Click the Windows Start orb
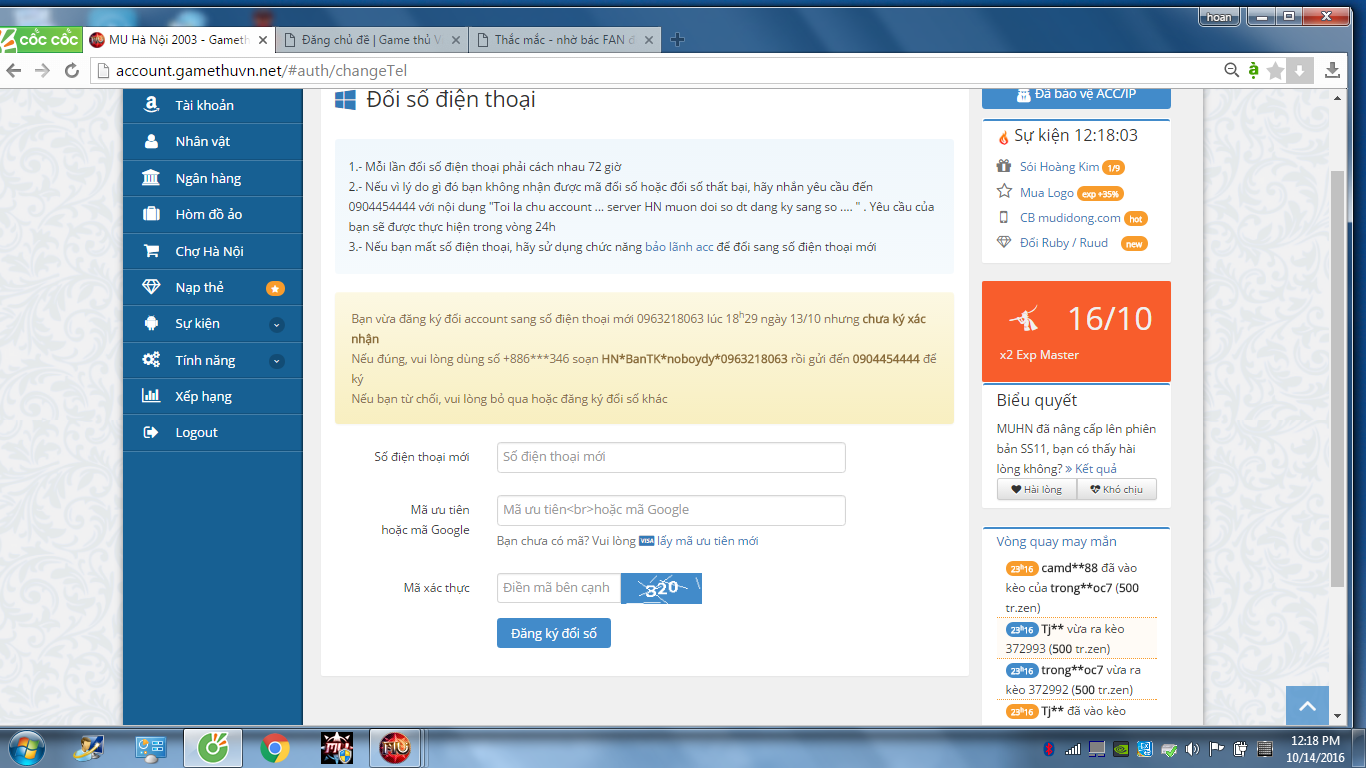This screenshot has width=1366, height=768. tap(25, 748)
